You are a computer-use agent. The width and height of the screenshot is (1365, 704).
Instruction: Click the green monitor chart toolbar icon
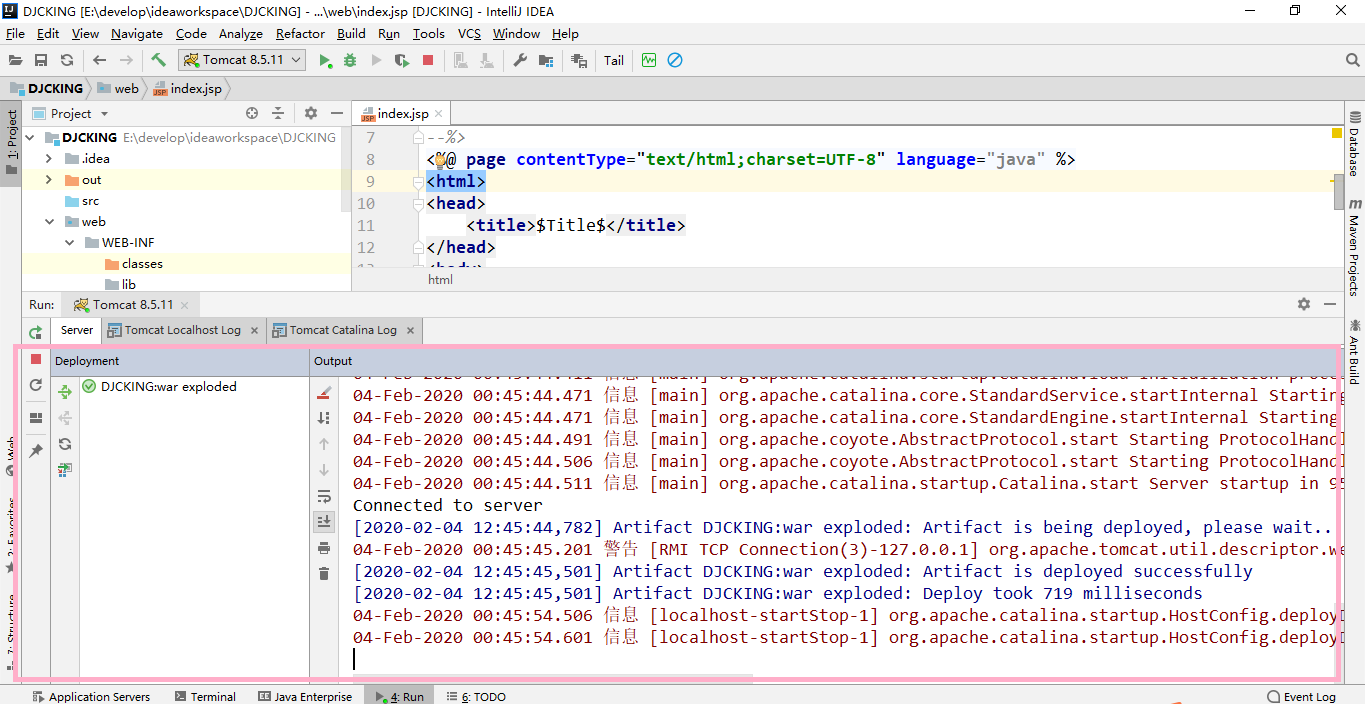(649, 61)
